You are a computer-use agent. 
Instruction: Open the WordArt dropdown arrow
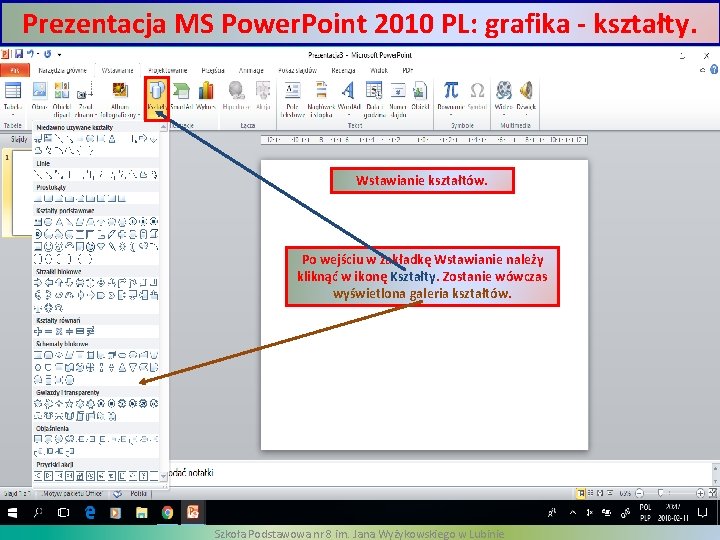(x=349, y=115)
